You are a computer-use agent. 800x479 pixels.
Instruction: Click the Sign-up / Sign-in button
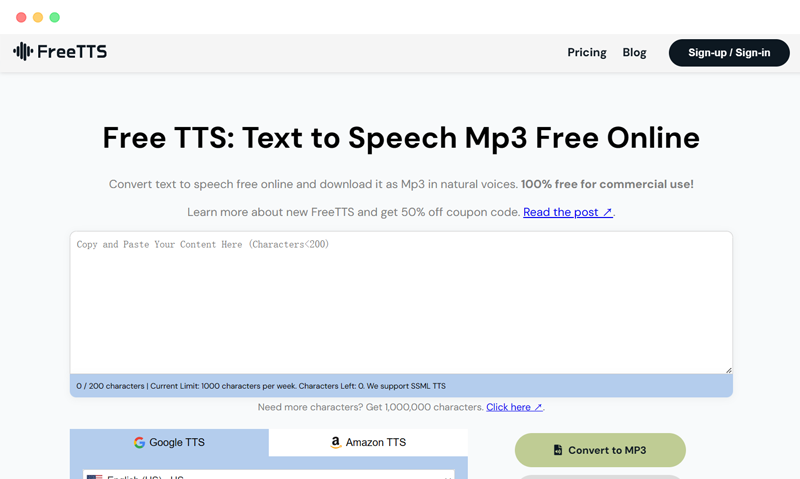(729, 53)
